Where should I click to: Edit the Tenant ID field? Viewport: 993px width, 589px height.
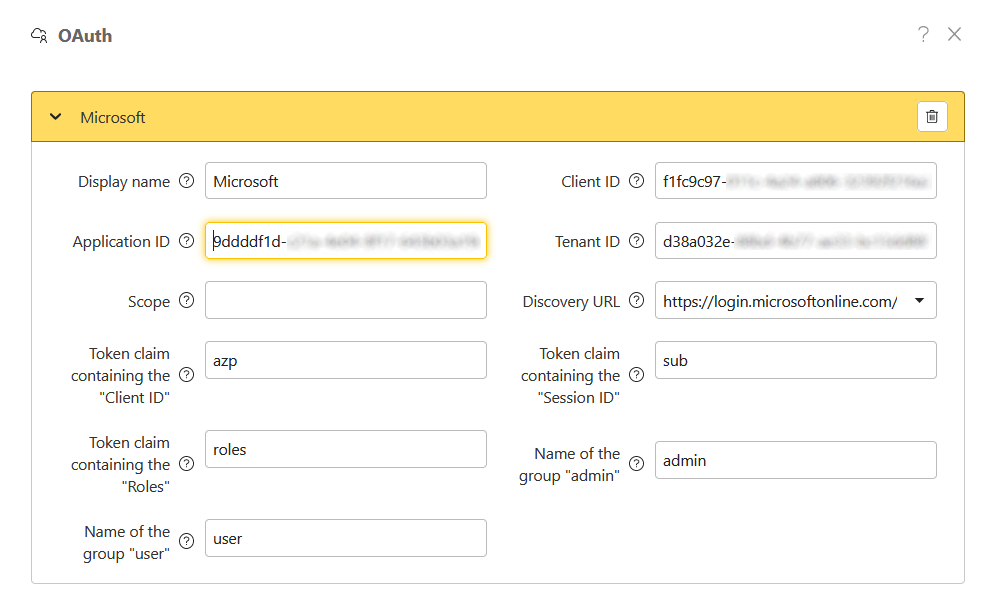pos(795,241)
